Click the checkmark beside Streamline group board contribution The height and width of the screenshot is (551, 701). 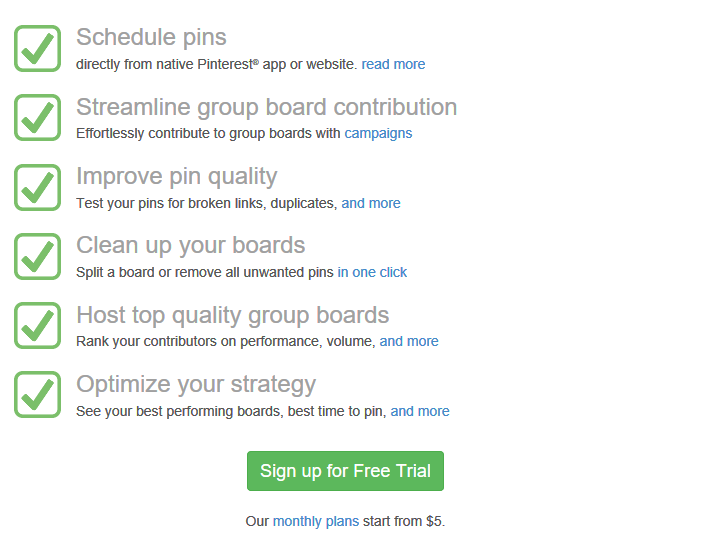click(38, 117)
